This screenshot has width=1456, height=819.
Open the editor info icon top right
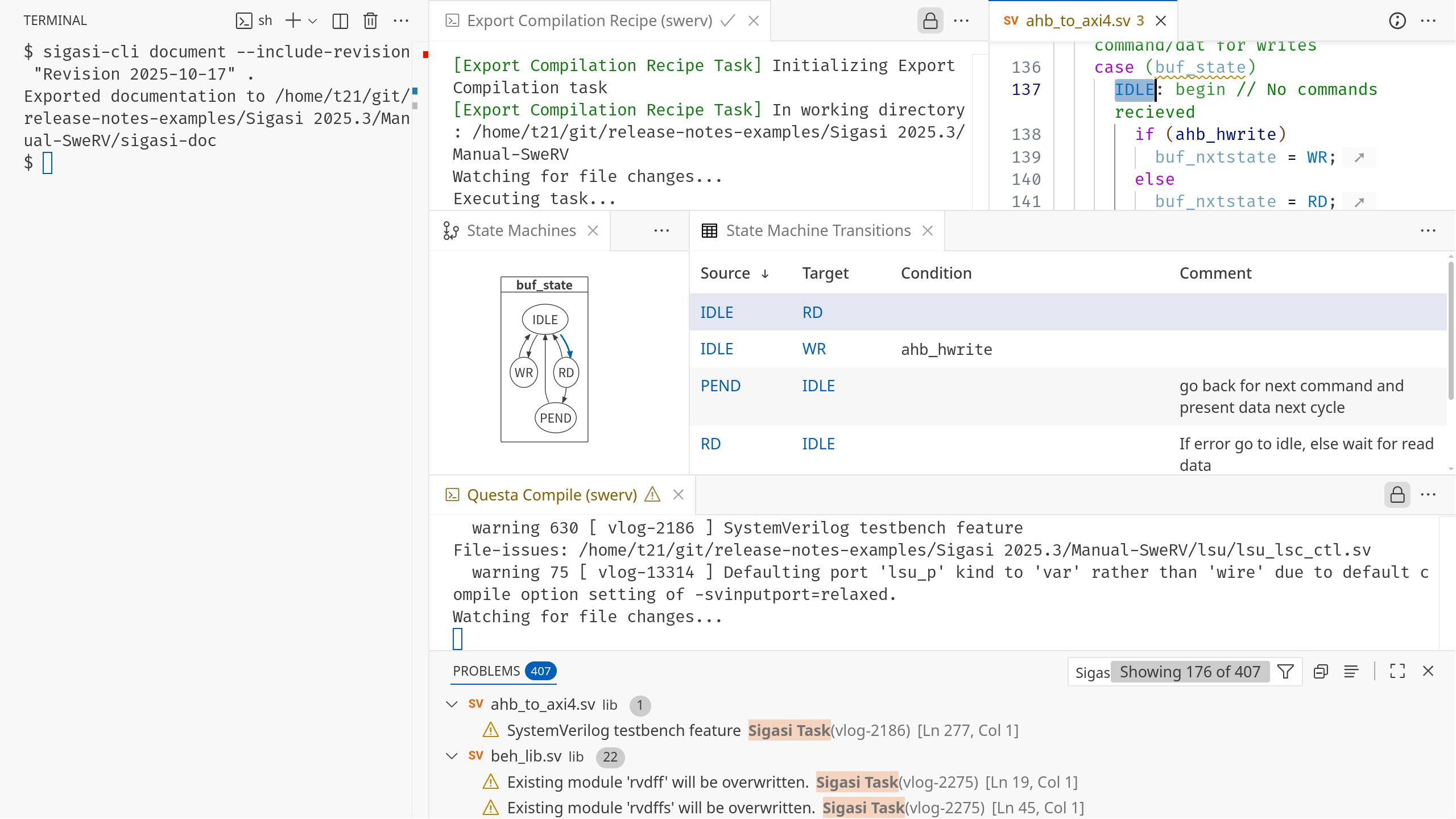click(1397, 20)
